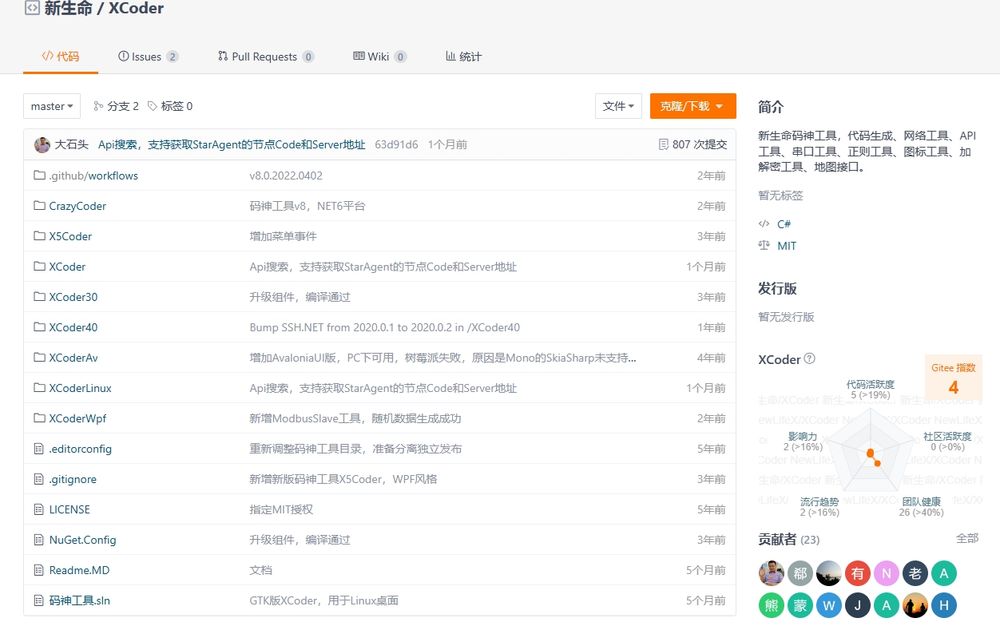Open the 克隆/下载 dropdown button

click(x=693, y=106)
